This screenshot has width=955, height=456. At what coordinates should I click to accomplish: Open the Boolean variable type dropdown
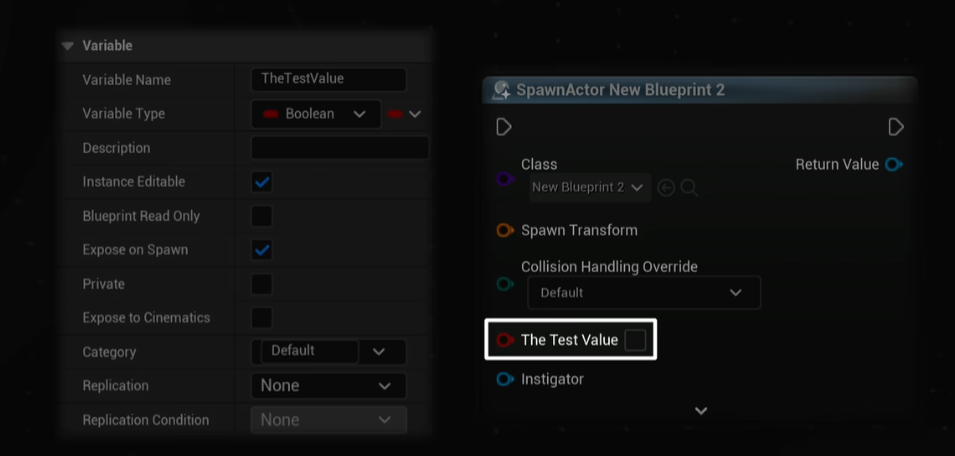point(315,114)
